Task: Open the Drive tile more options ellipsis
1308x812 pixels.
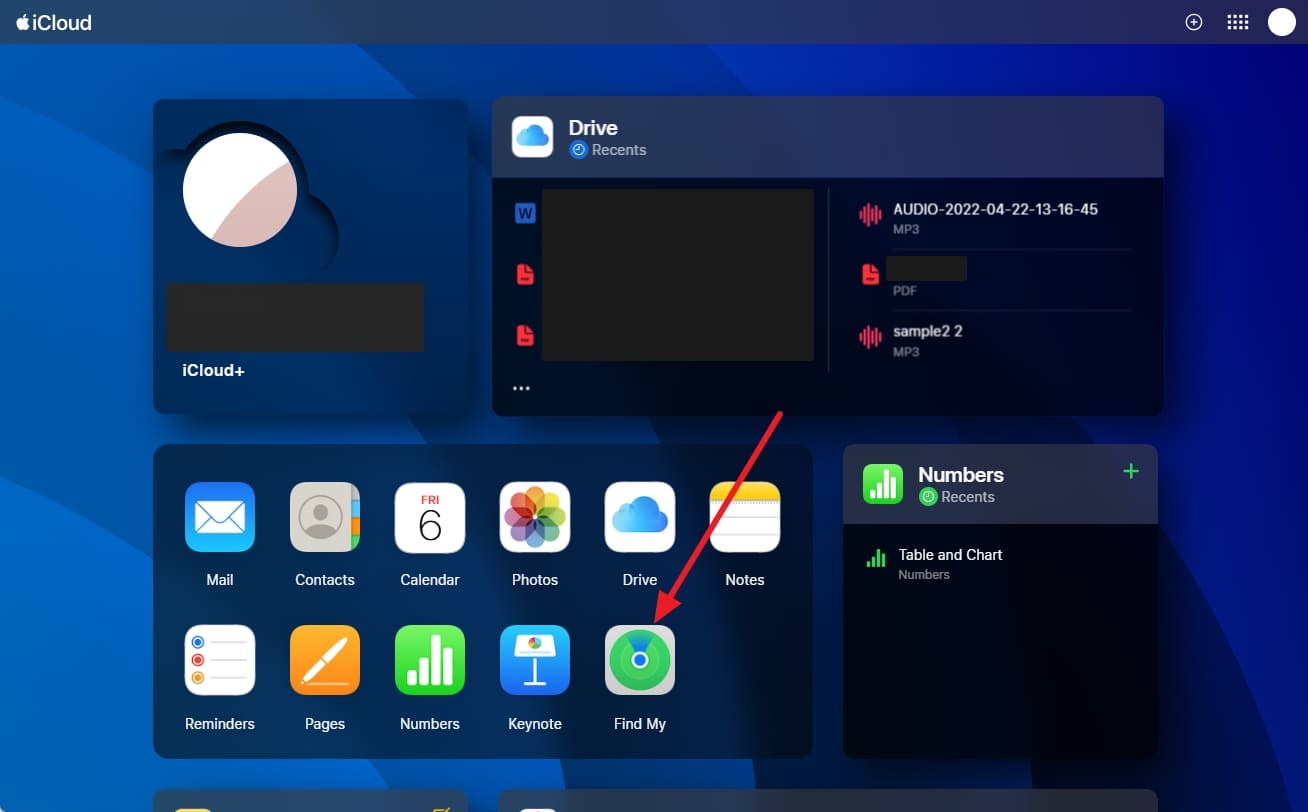Action: (x=521, y=388)
